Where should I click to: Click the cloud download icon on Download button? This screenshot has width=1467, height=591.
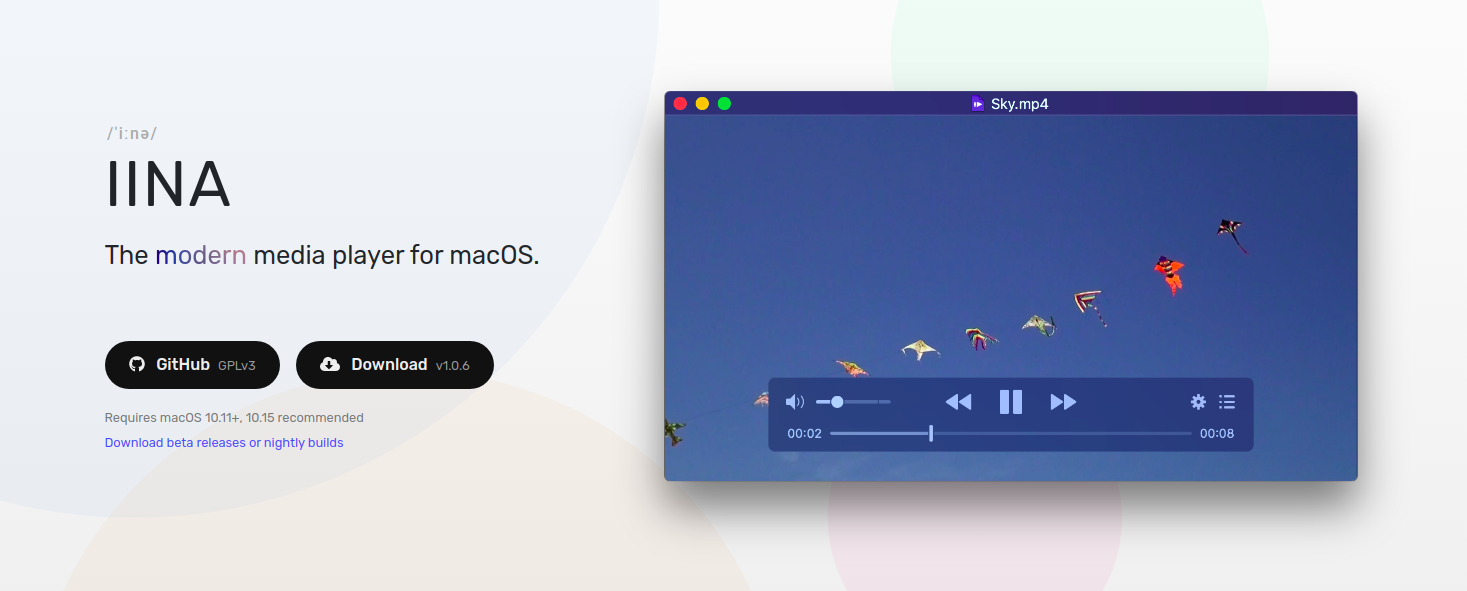pyautogui.click(x=330, y=364)
